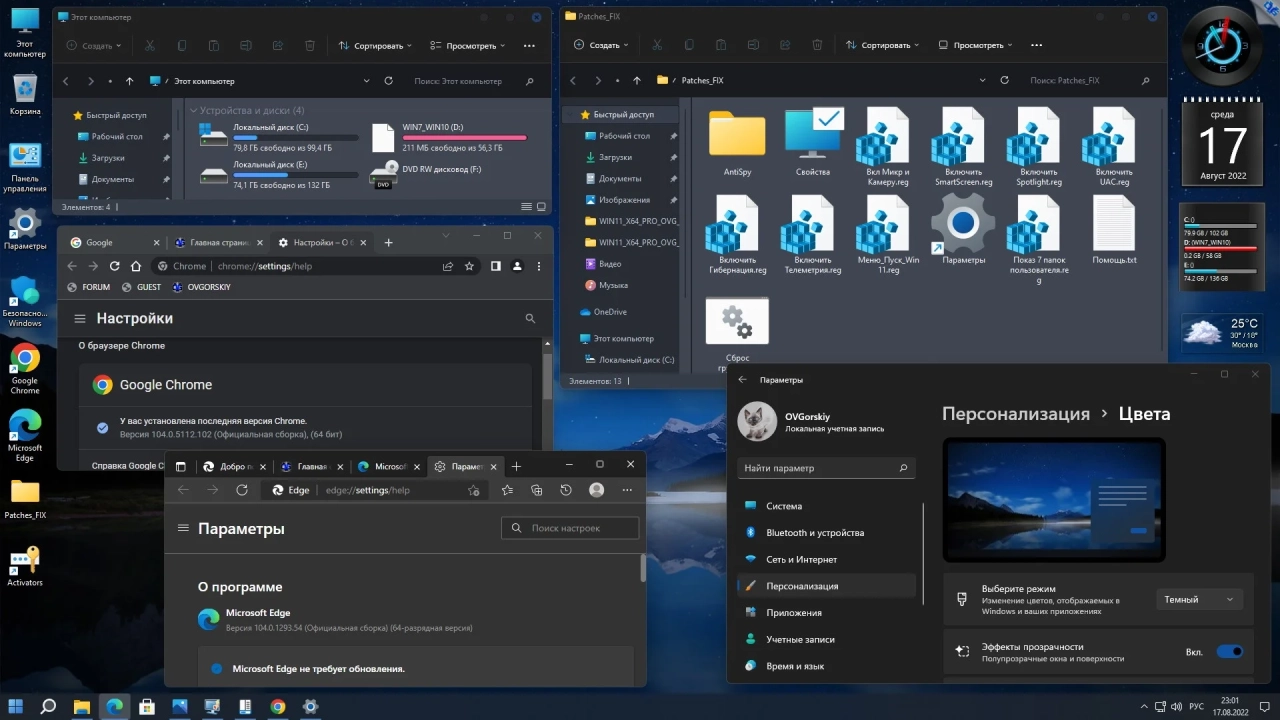This screenshot has height=720, width=1280.
Task: Click the cut scissors icon in Этот компьютер window
Action: tap(149, 45)
